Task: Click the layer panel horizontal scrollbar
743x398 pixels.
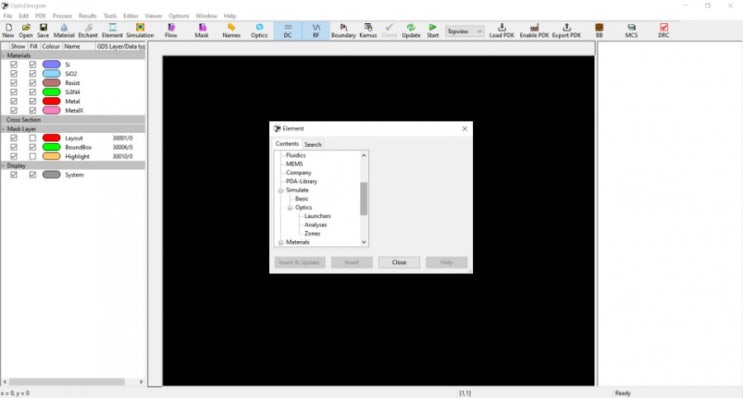Action: coord(66,381)
